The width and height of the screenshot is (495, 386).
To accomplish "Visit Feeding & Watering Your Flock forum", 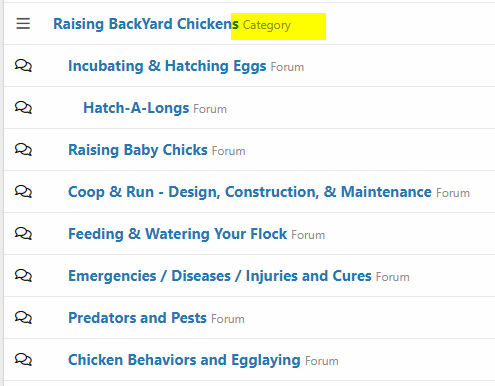I will point(178,234).
